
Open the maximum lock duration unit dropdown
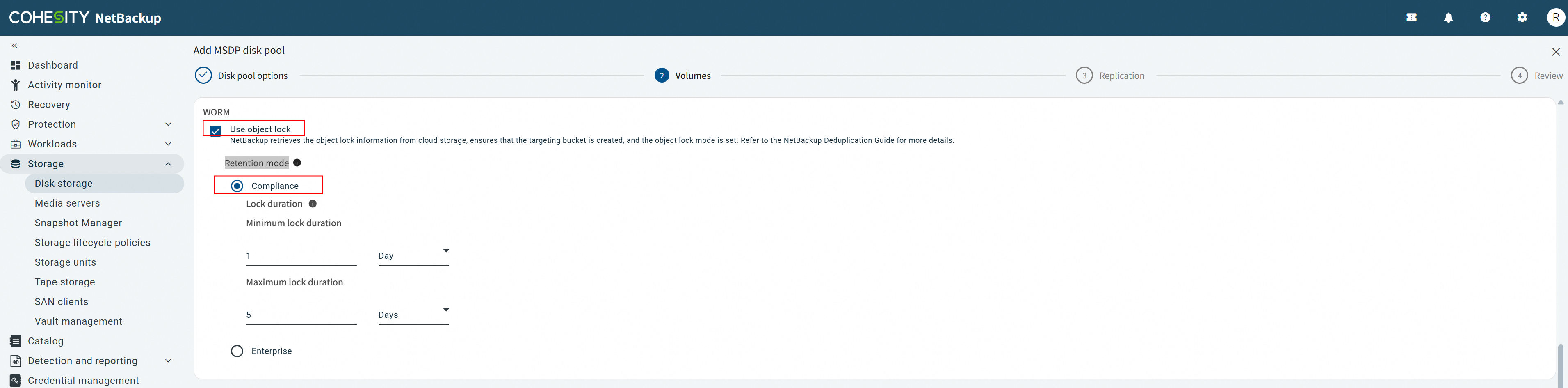[413, 314]
